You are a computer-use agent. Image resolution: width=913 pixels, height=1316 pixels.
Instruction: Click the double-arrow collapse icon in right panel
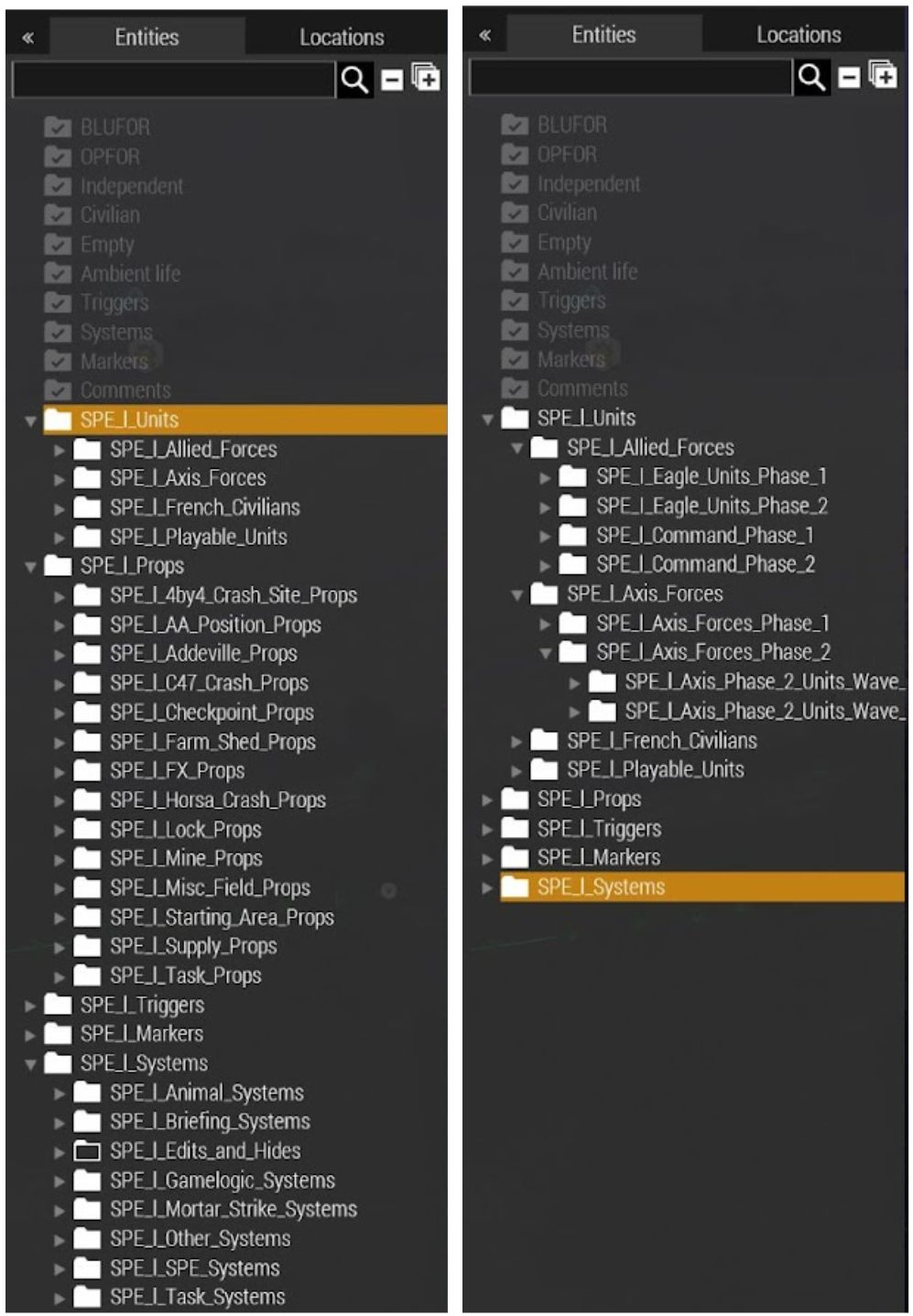[485, 36]
